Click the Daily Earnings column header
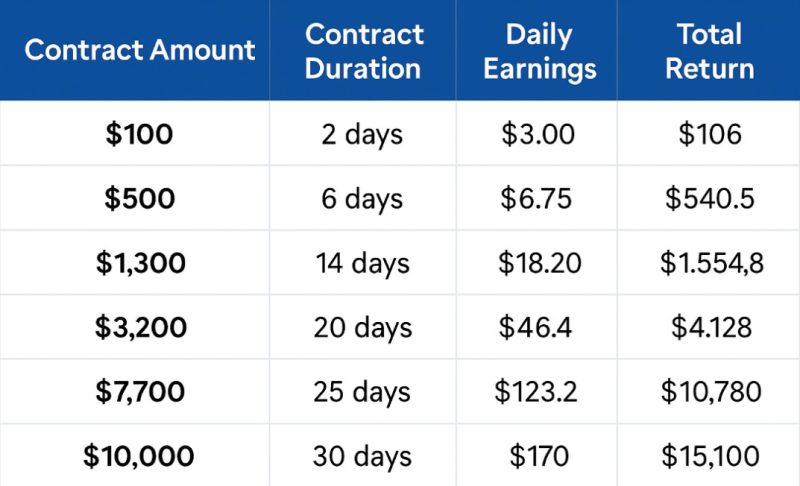 (x=537, y=50)
